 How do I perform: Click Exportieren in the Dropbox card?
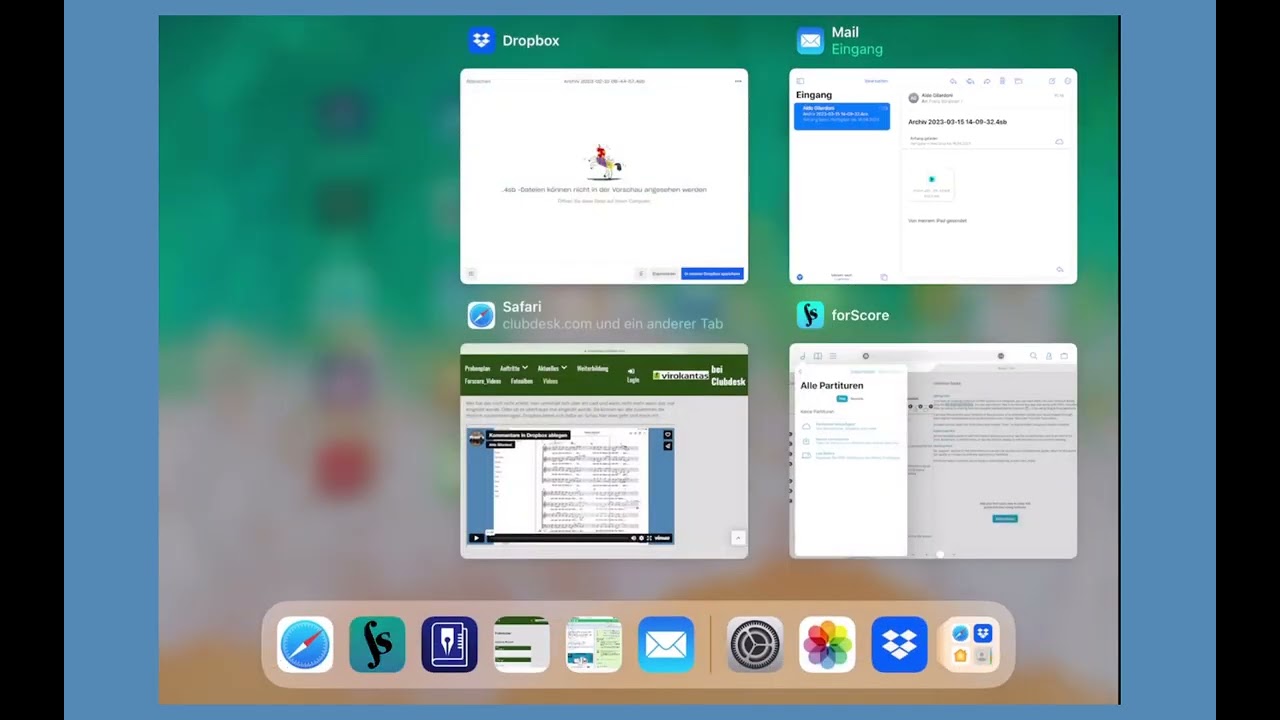664,273
